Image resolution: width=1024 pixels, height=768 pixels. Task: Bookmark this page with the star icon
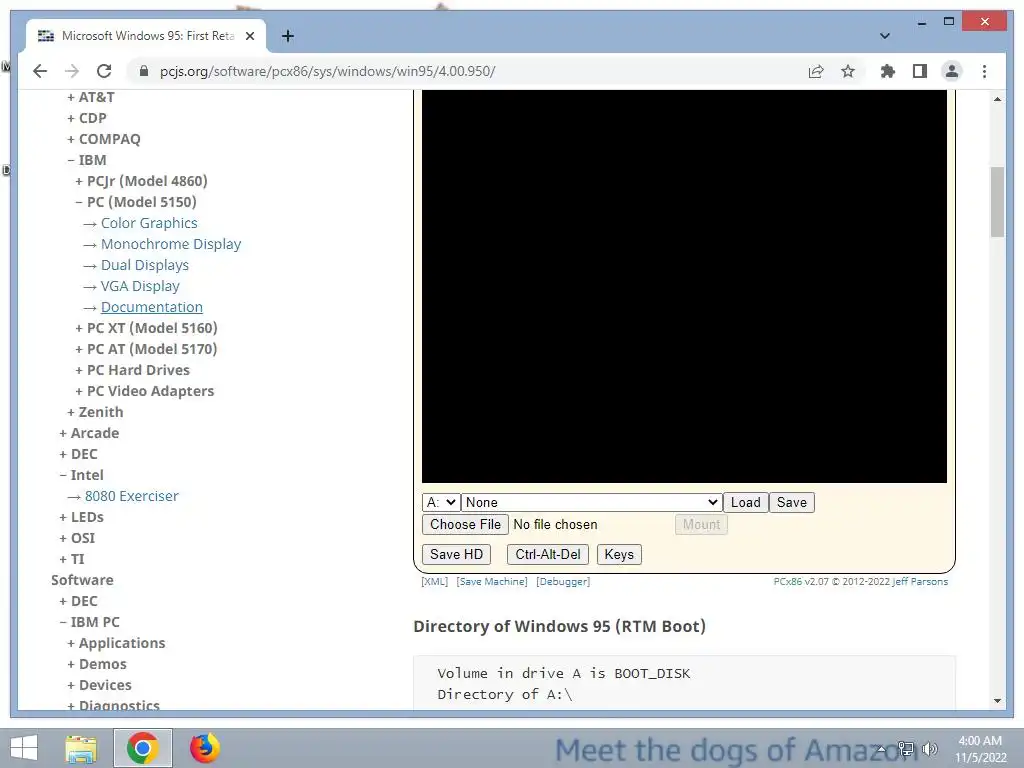(848, 71)
